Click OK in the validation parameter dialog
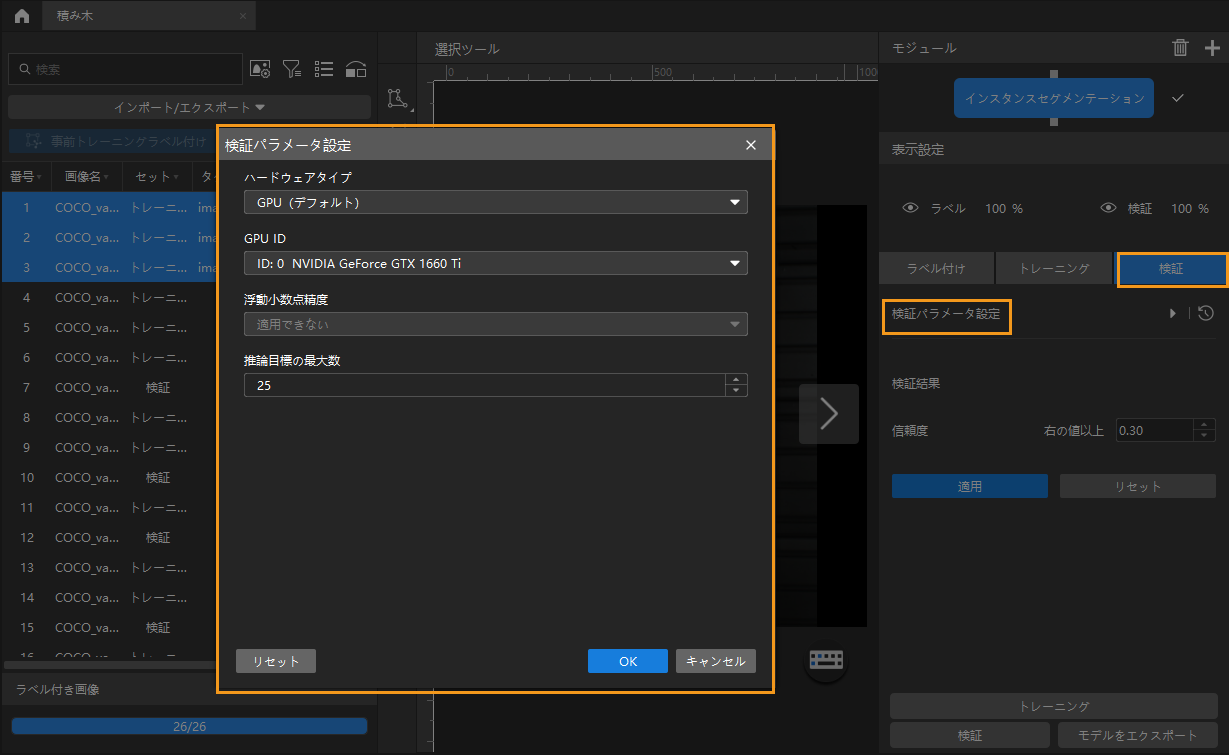This screenshot has height=755, width=1231. coord(627,661)
